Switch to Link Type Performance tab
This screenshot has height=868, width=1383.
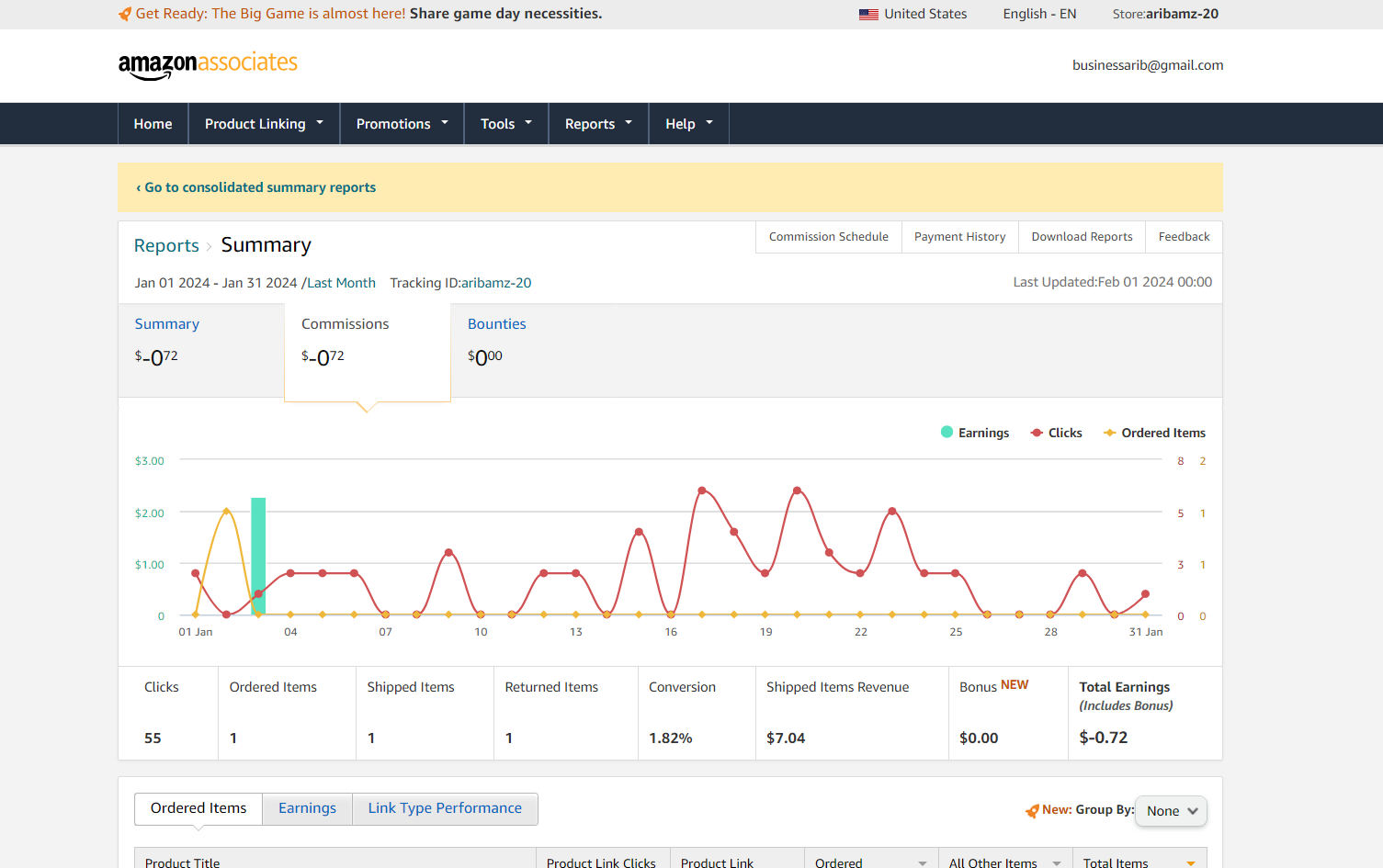(445, 808)
